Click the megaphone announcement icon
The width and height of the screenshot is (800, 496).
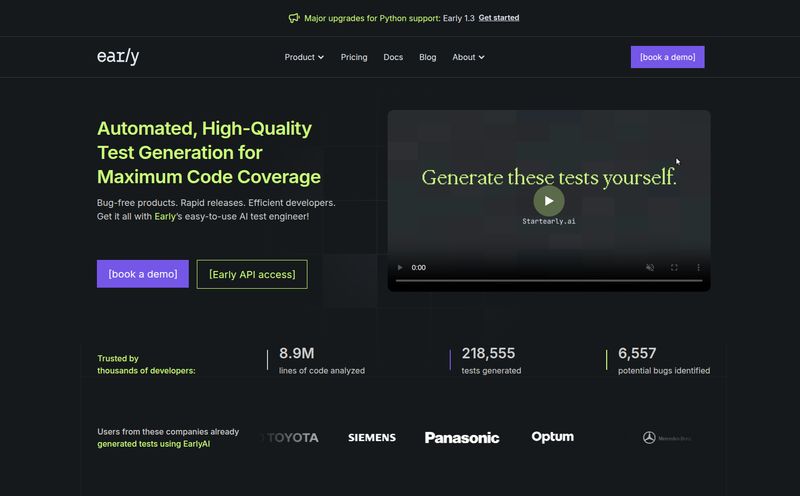click(x=294, y=18)
